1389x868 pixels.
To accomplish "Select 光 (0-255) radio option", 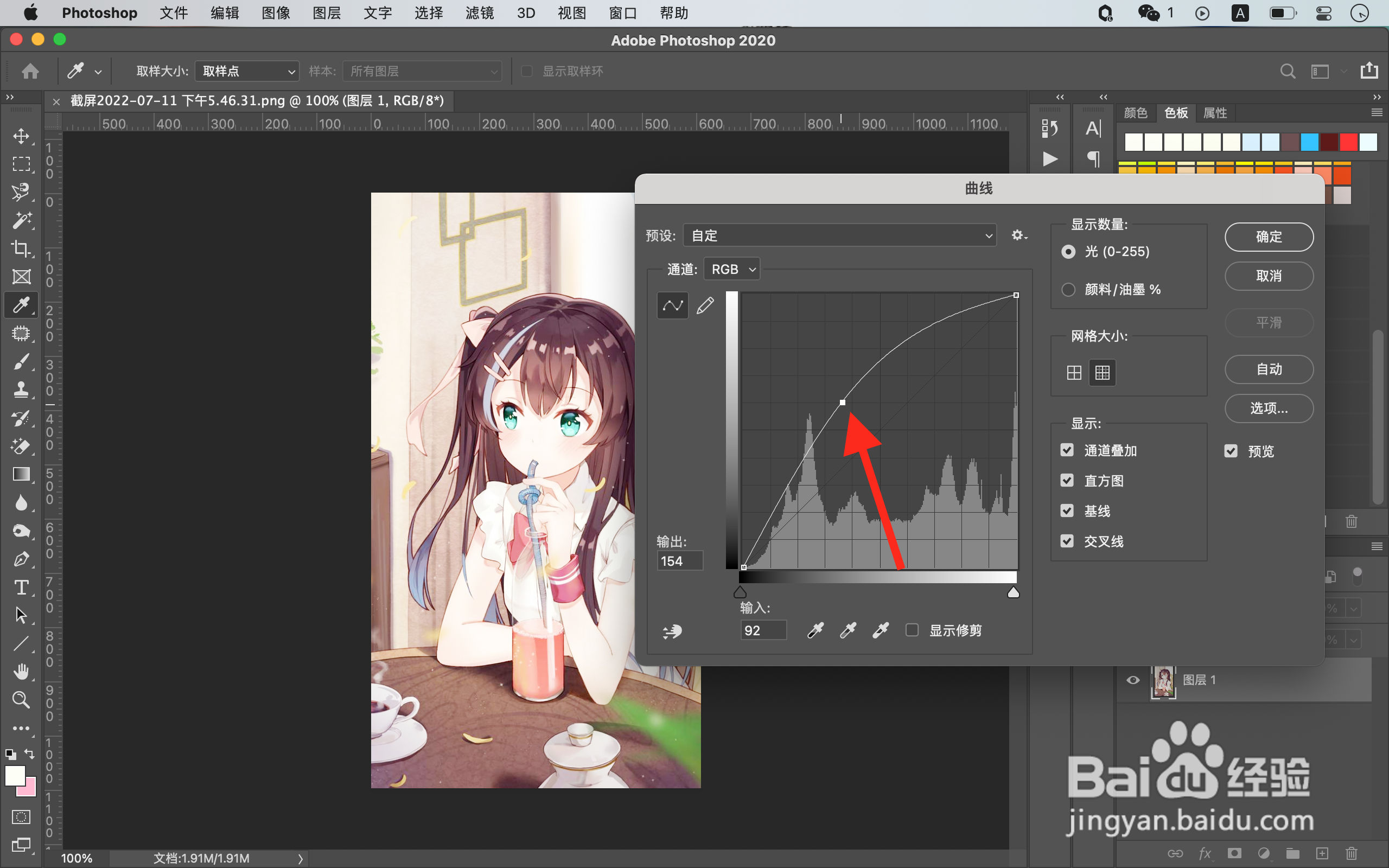I will pos(1068,251).
